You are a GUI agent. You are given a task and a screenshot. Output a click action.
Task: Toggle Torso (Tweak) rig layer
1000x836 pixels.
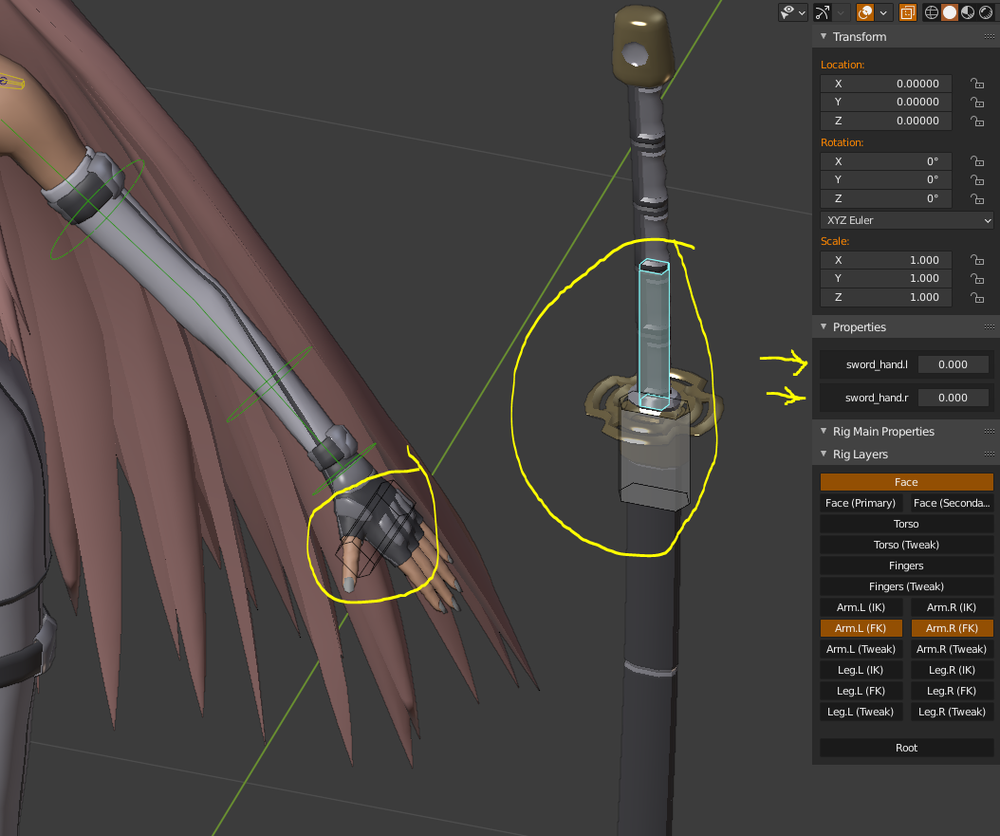click(906, 545)
